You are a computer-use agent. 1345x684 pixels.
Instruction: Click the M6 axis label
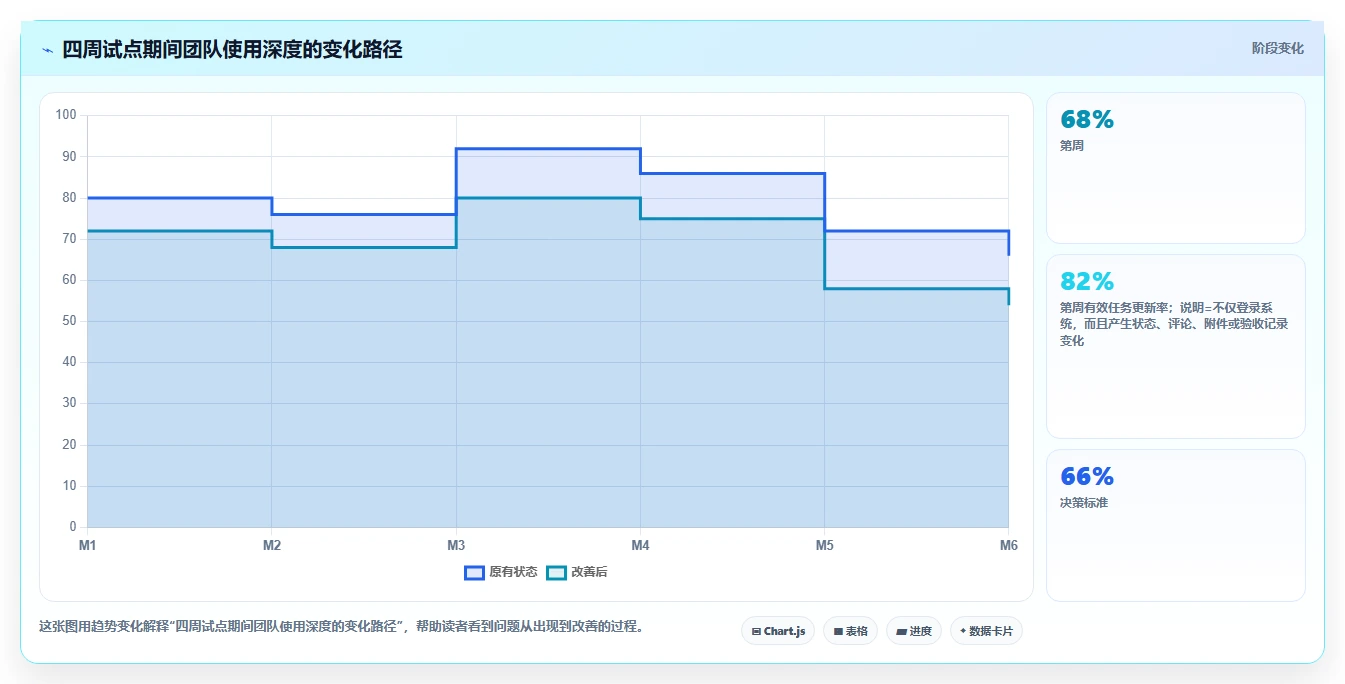[1009, 545]
